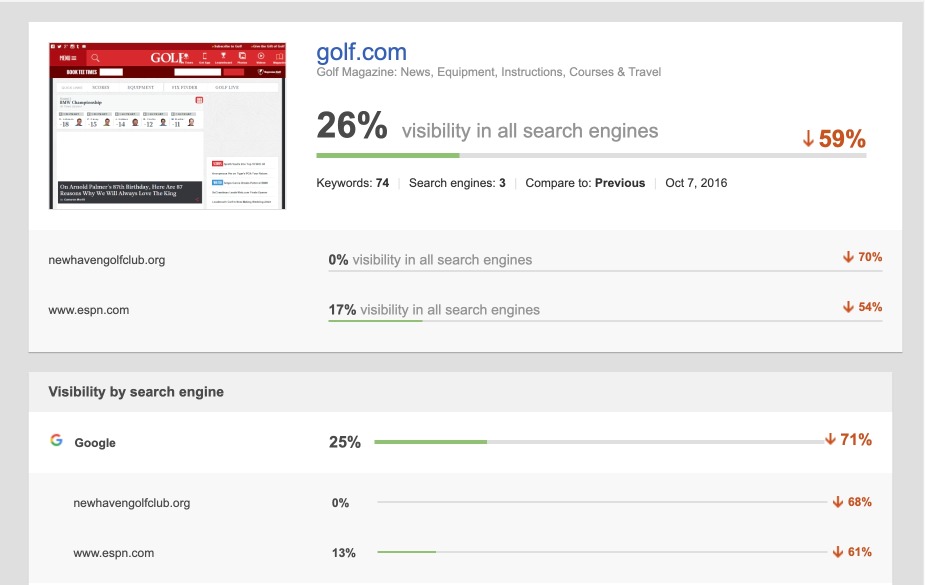This screenshot has width=925, height=585.
Task: Select newhavengolfclub.org under Google section
Action: [x=132, y=503]
